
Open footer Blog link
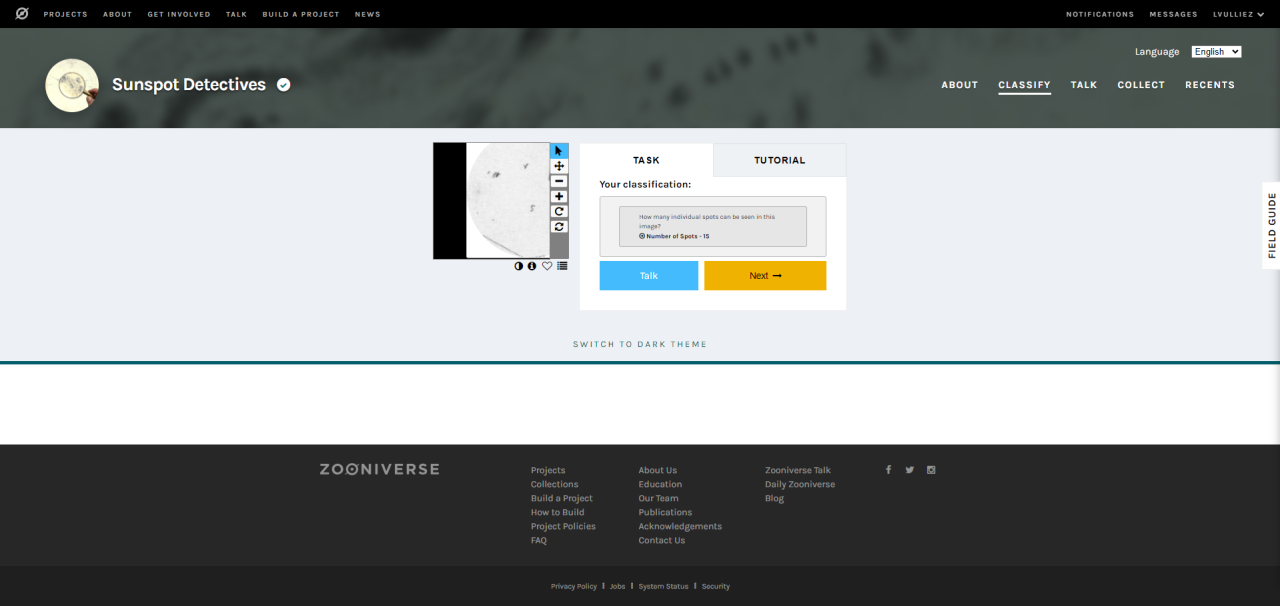point(775,498)
